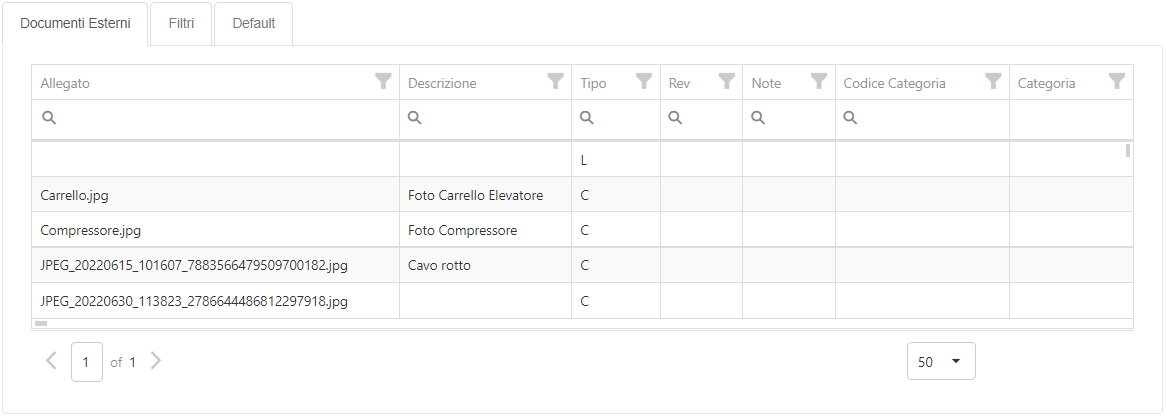This screenshot has width=1167, height=417.
Task: Open the filter icon on Codice Categoria column
Action: (x=993, y=82)
